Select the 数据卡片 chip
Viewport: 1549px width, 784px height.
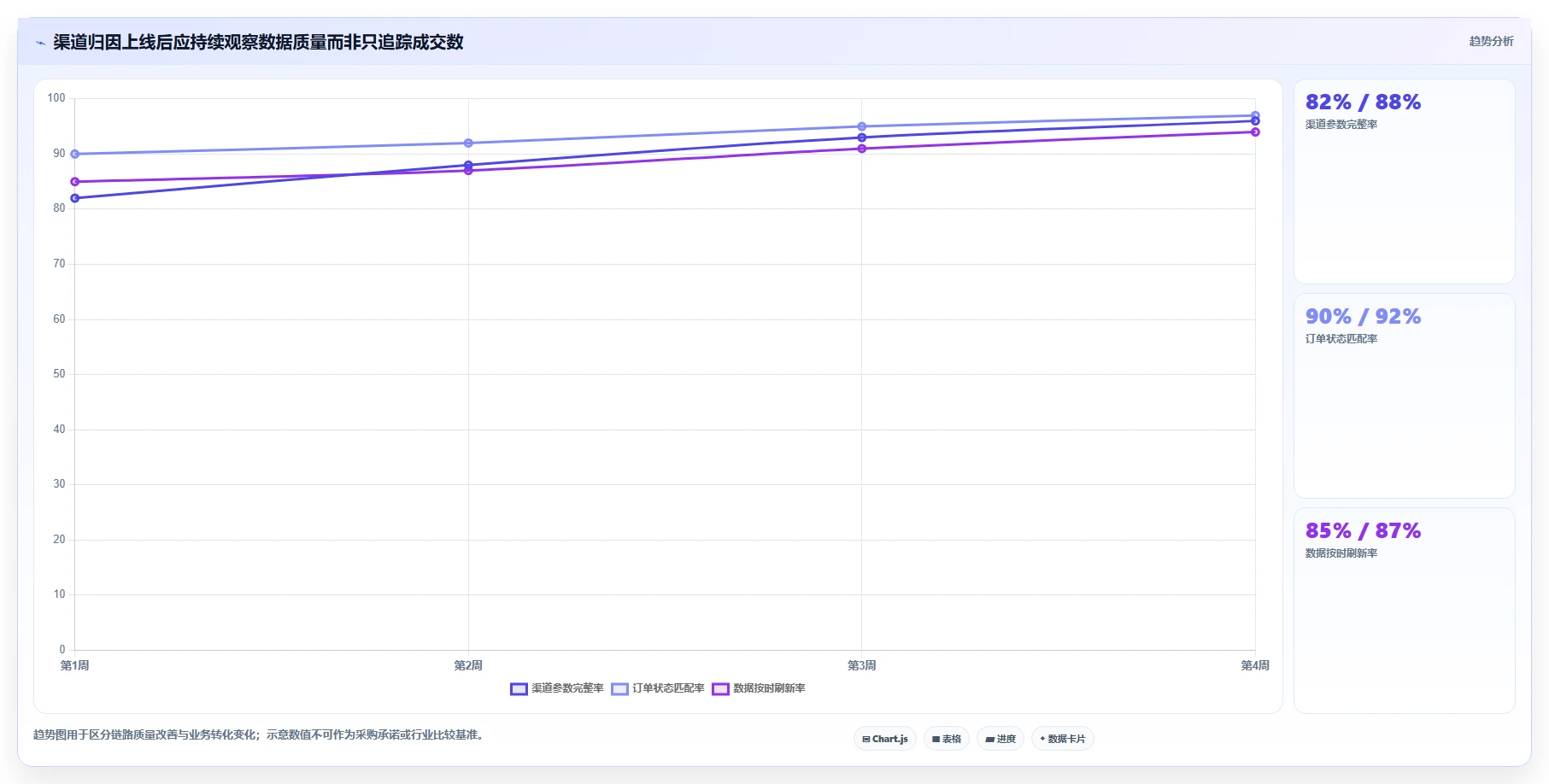click(1063, 739)
